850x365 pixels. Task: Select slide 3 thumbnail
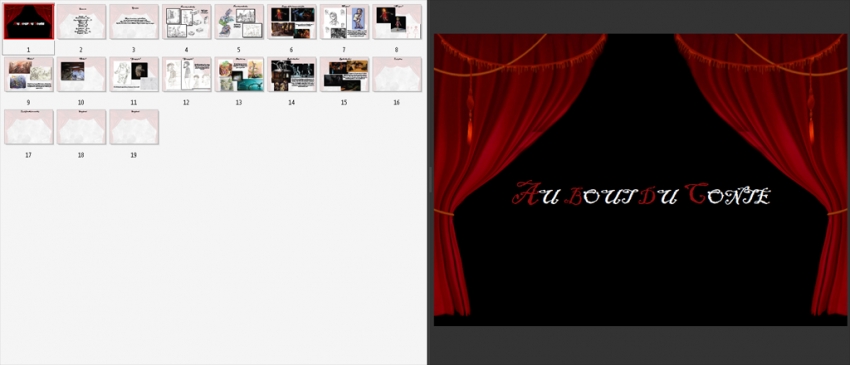click(x=134, y=22)
